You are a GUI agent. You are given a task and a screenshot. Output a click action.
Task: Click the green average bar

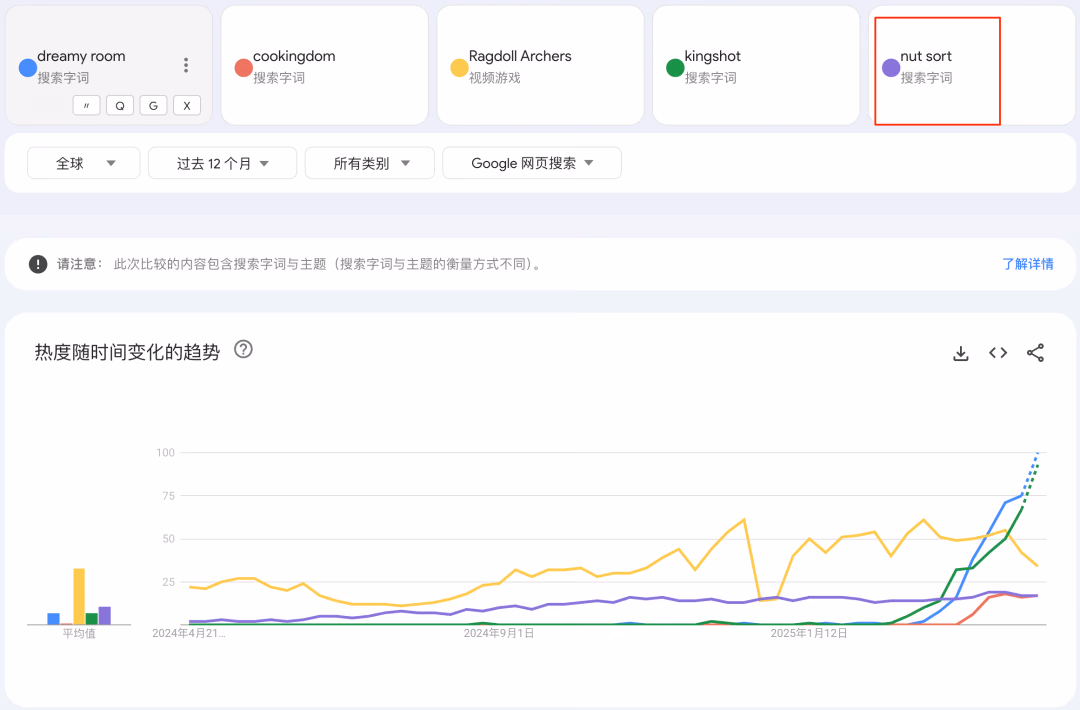(x=92, y=619)
